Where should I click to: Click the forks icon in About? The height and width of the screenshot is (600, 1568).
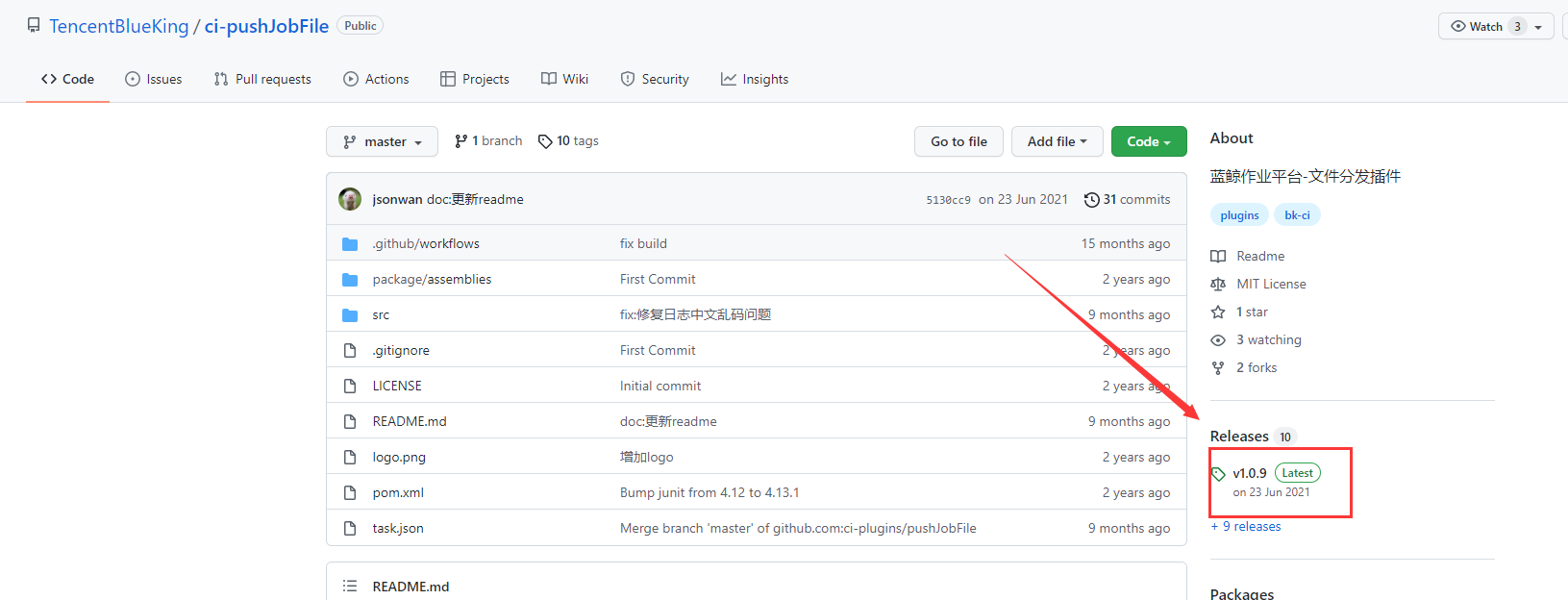(1218, 368)
